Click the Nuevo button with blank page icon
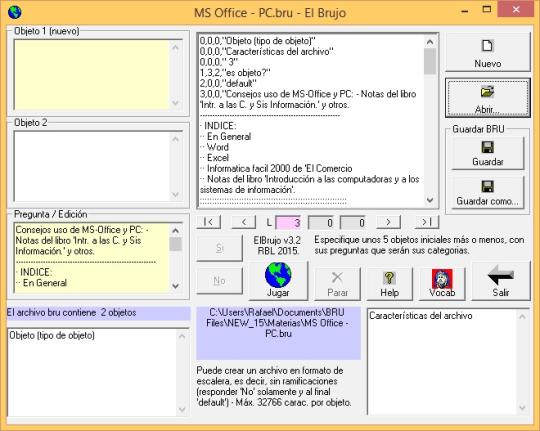 (487, 52)
